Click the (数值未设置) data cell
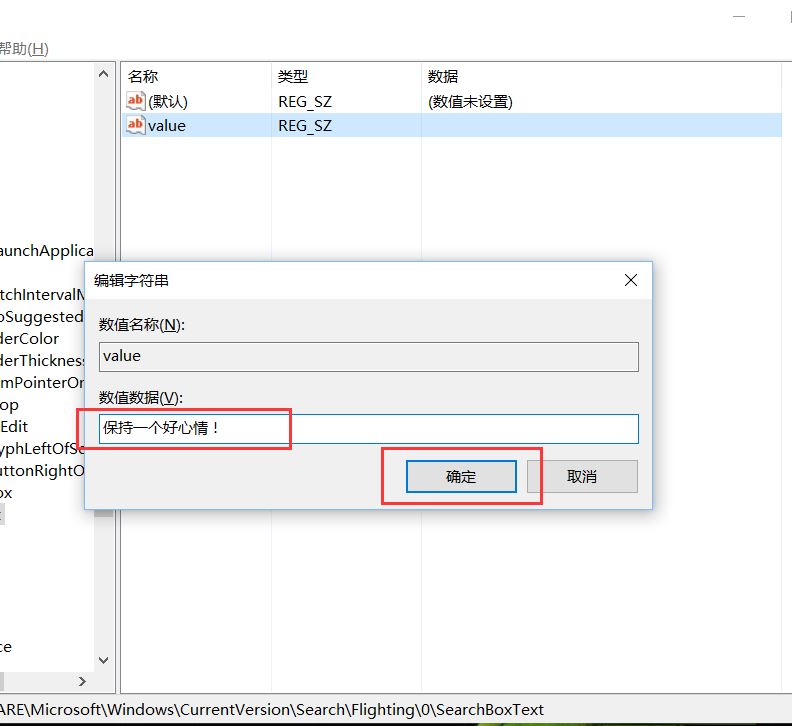Viewport: 792px width, 726px height. tap(470, 101)
